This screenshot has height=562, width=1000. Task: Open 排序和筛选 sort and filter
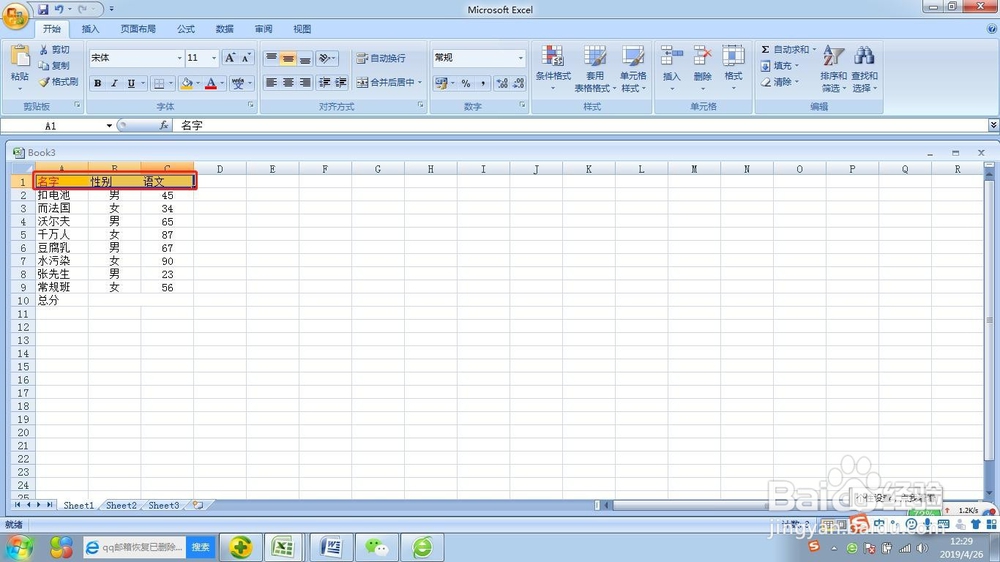click(x=834, y=68)
